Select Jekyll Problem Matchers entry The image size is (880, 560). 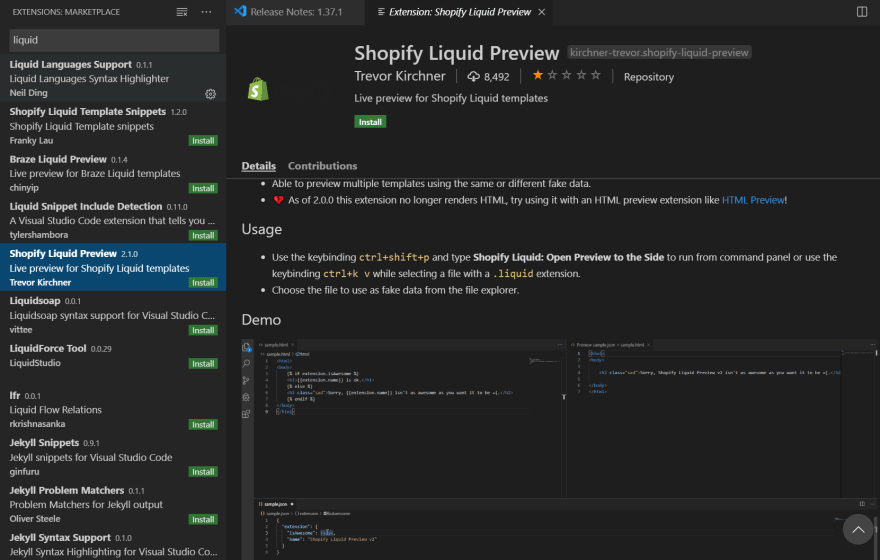113,504
